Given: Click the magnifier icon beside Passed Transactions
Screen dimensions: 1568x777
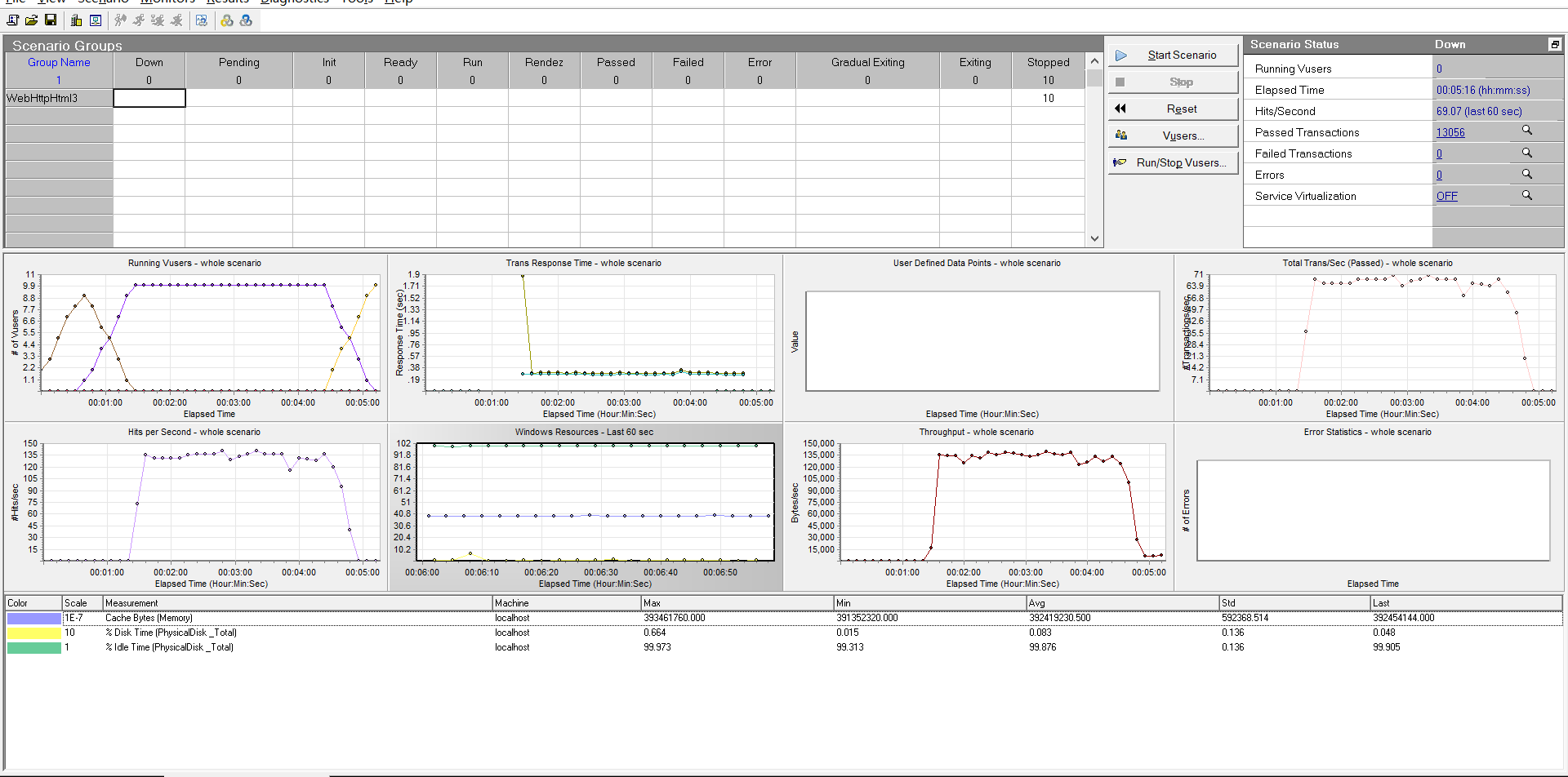Looking at the screenshot, I should tap(1526, 131).
